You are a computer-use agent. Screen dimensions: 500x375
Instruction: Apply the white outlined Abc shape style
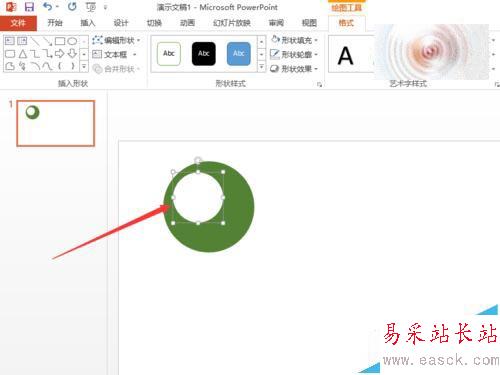(169, 54)
